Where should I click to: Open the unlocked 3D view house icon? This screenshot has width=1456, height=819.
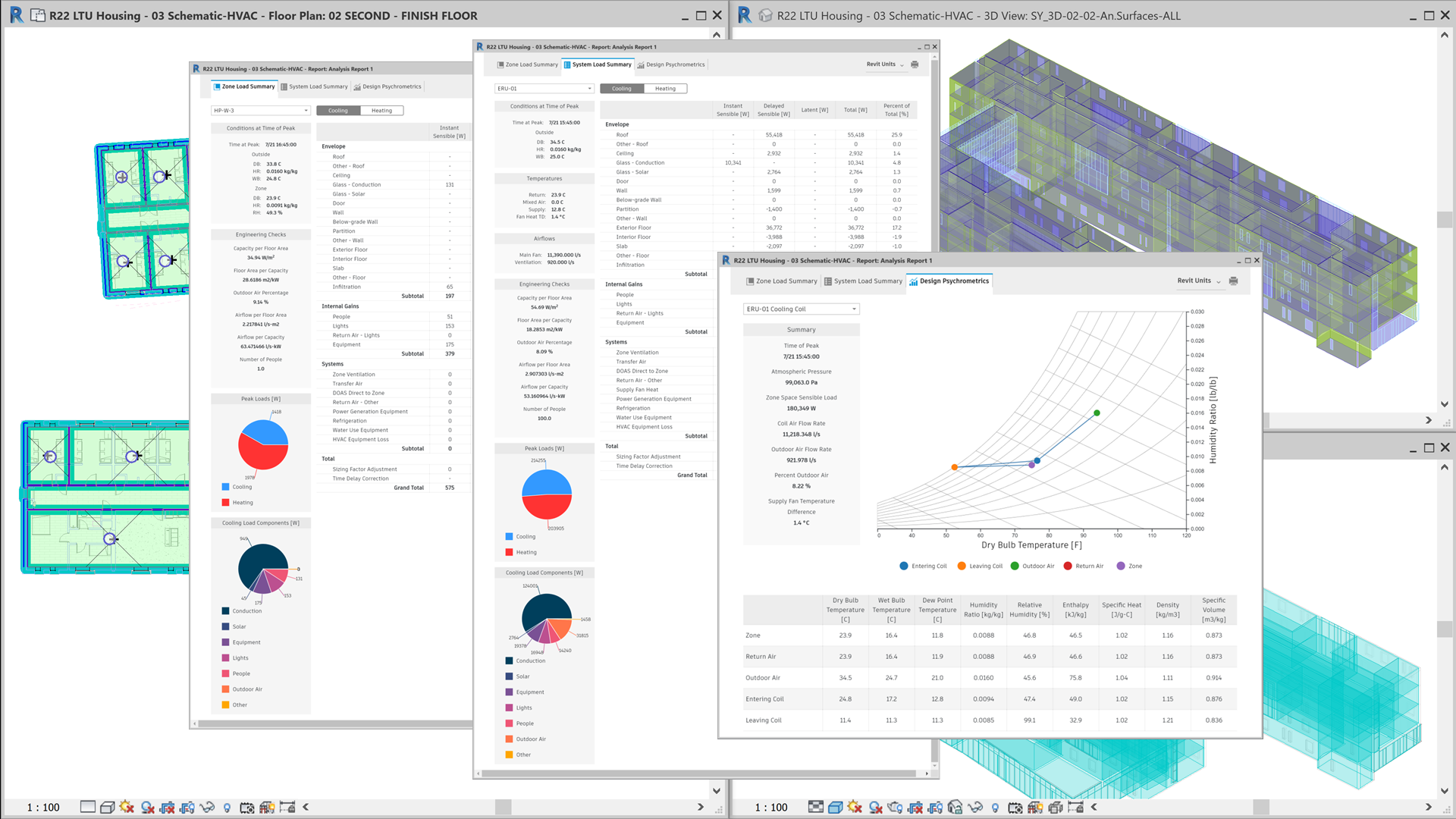tap(955, 808)
